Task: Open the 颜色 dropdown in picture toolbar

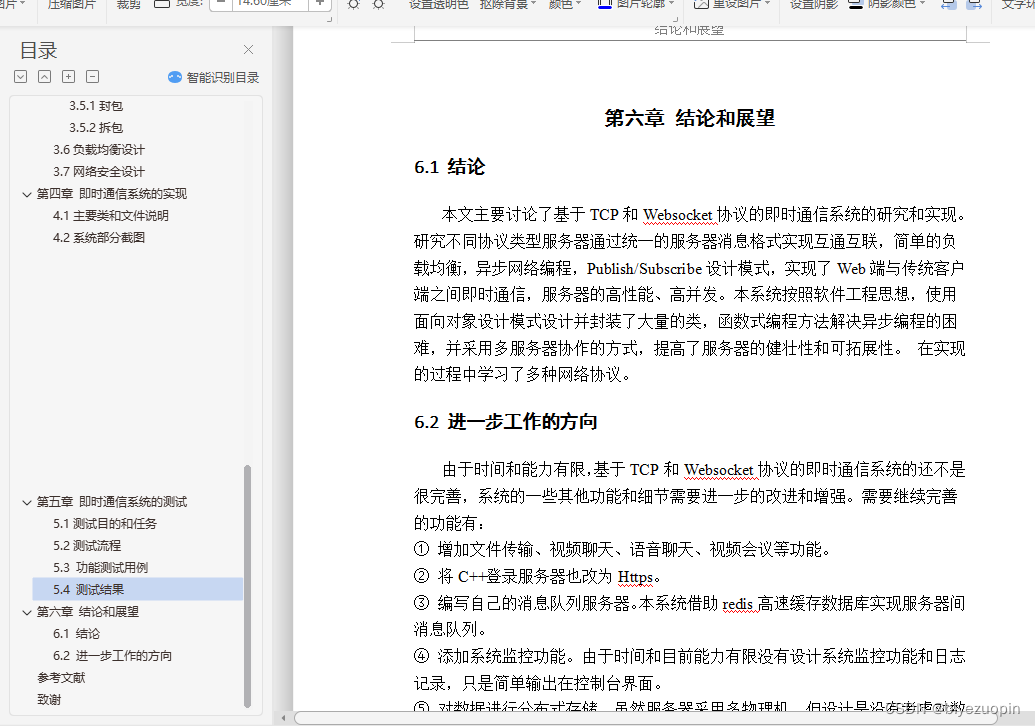Action: tap(565, 5)
